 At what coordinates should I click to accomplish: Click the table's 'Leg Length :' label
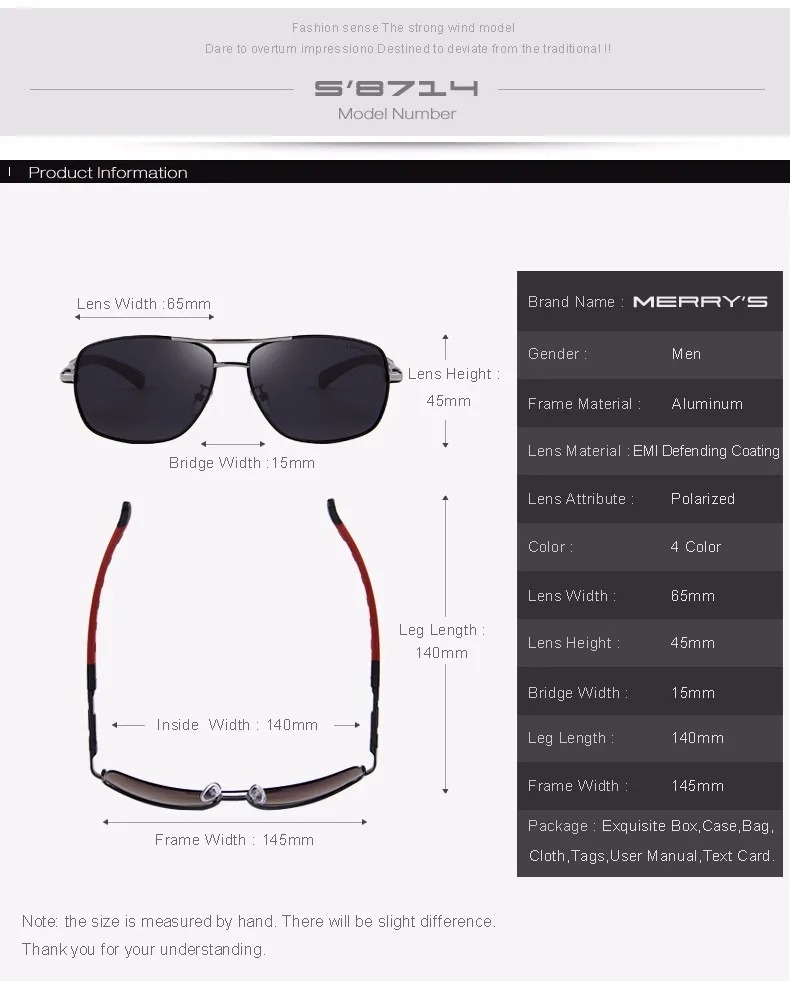point(570,738)
